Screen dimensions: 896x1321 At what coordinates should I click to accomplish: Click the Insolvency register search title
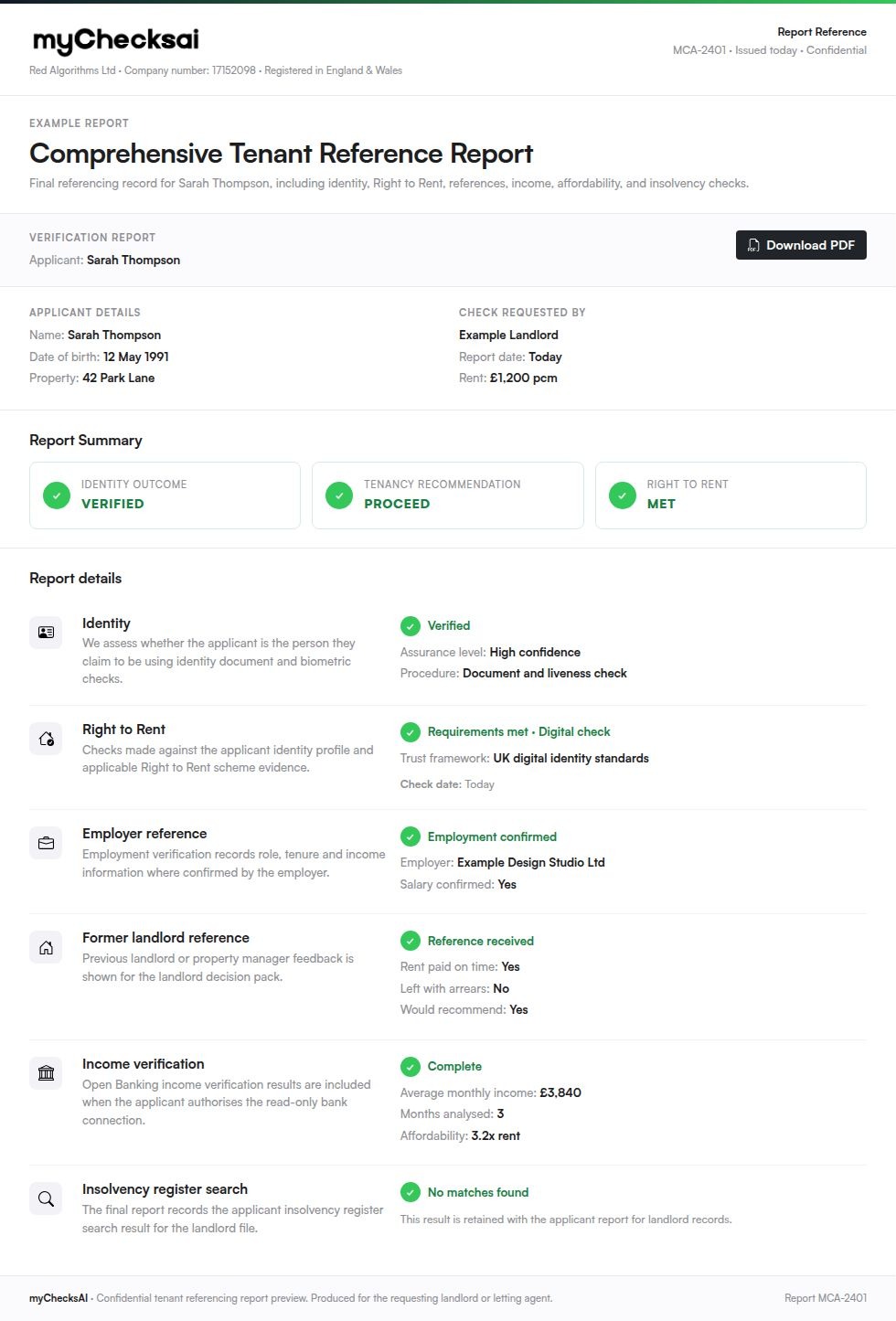pyautogui.click(x=165, y=1189)
